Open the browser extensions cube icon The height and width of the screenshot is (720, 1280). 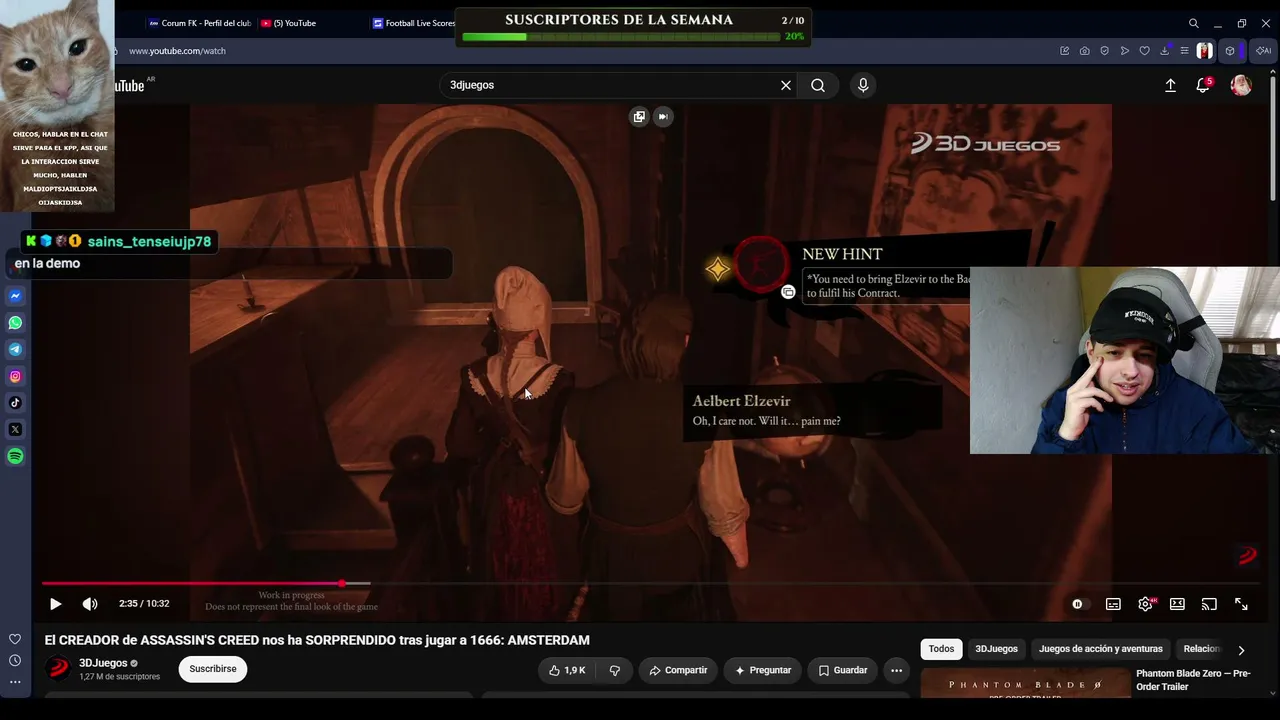coord(1229,51)
